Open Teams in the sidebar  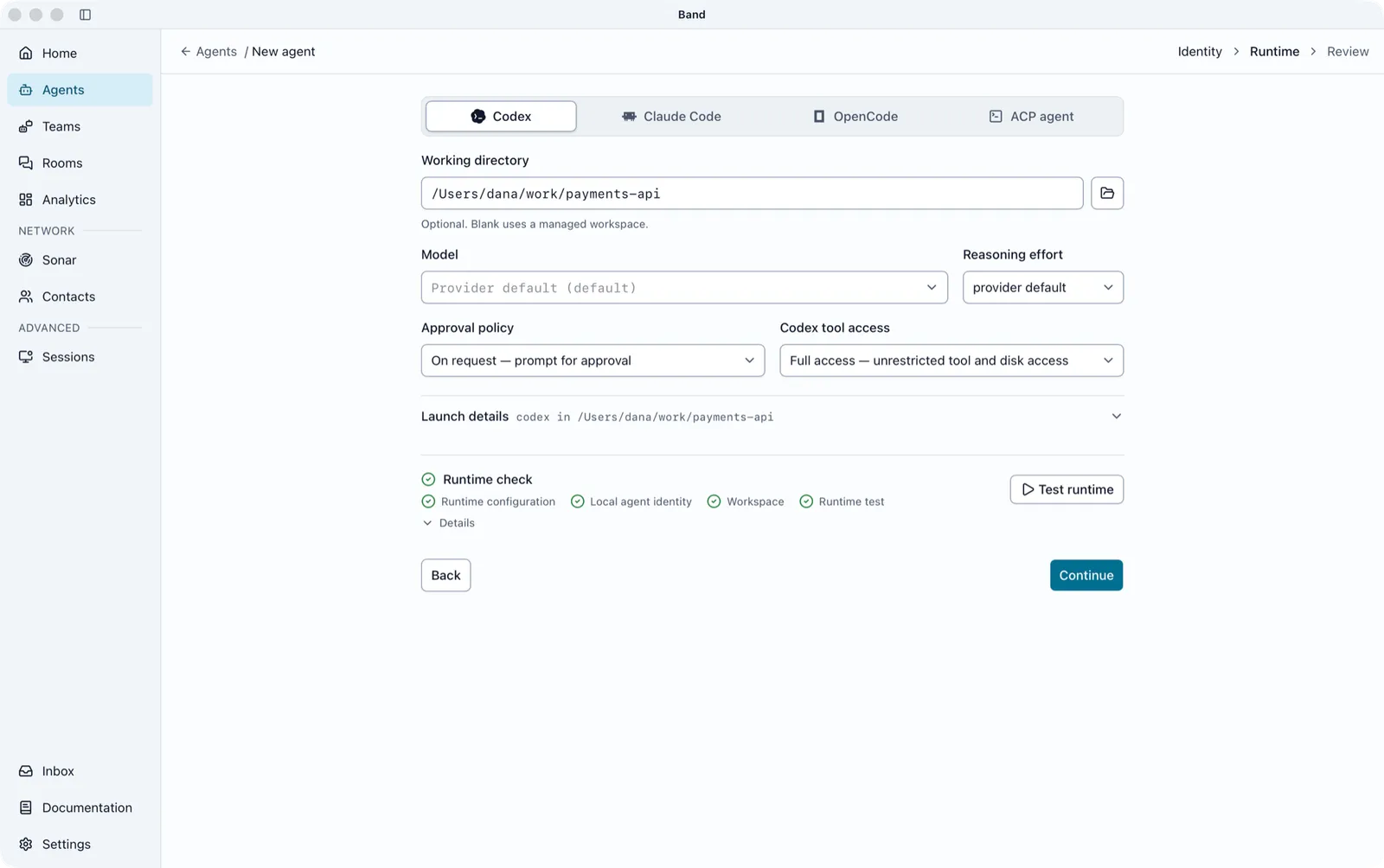80,126
